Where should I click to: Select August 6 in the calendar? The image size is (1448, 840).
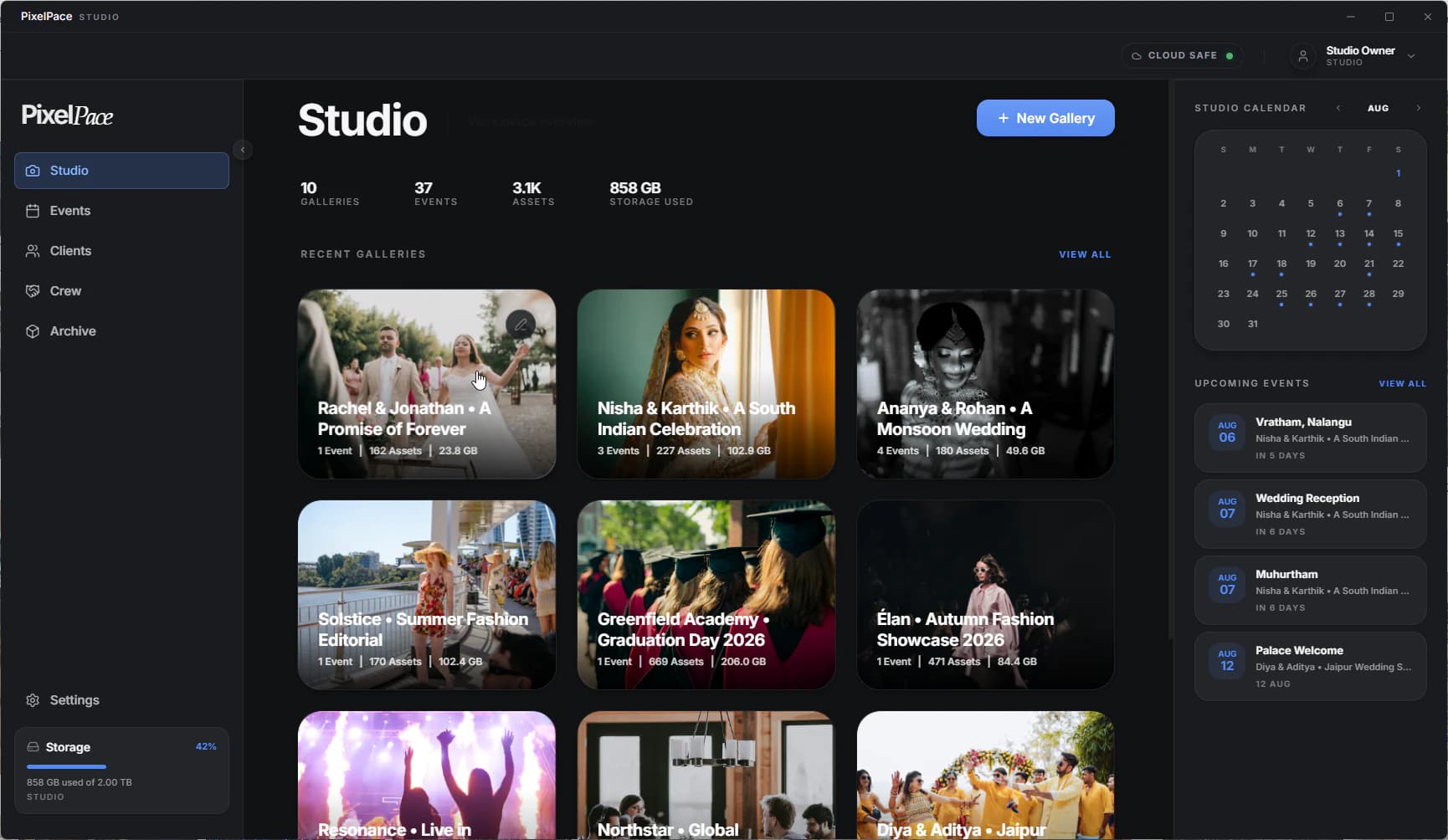point(1339,203)
